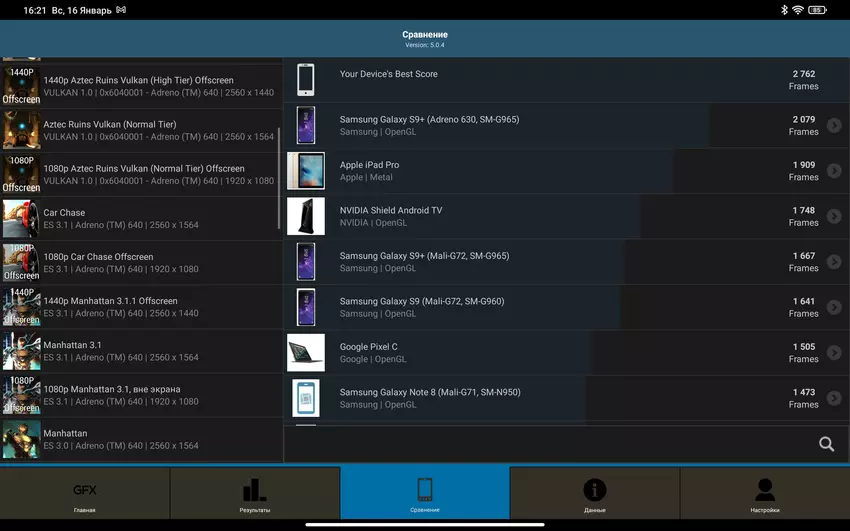Click the search input field

[x=550, y=444]
